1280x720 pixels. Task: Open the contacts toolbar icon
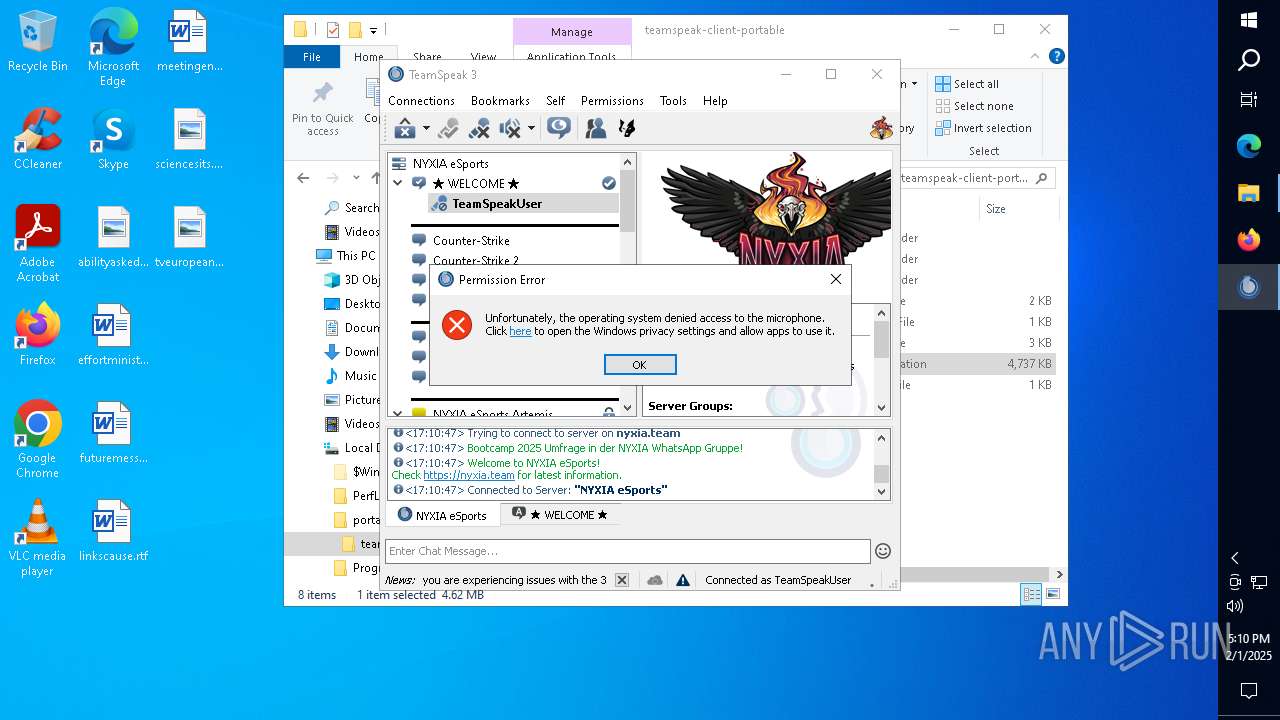click(x=596, y=128)
